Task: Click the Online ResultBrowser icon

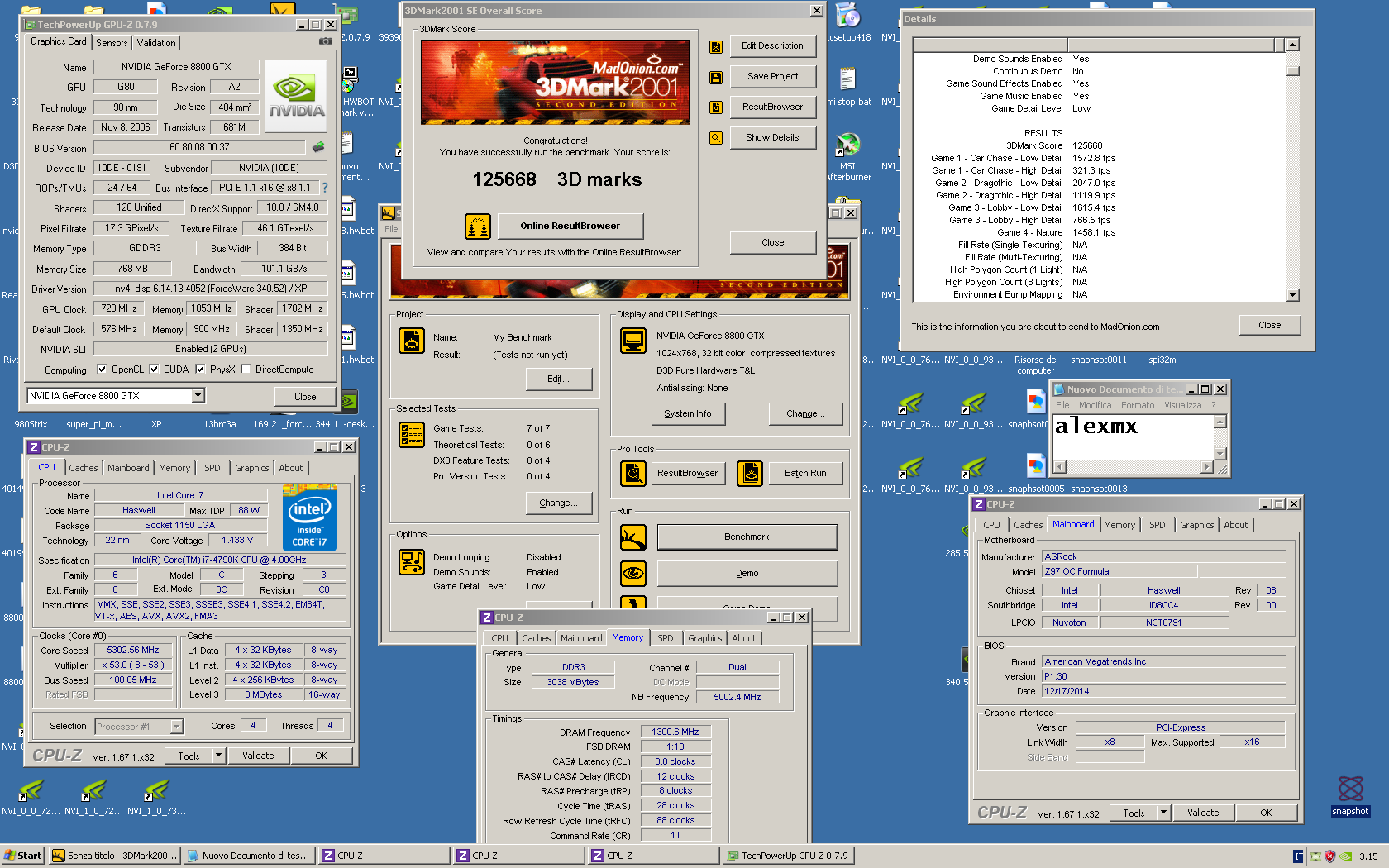Action: (478, 226)
